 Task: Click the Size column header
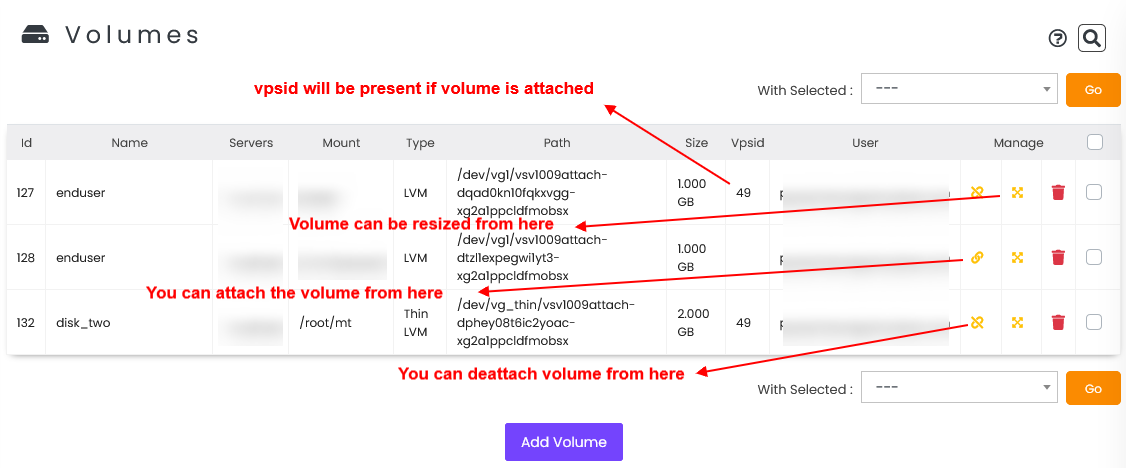pyautogui.click(x=697, y=143)
